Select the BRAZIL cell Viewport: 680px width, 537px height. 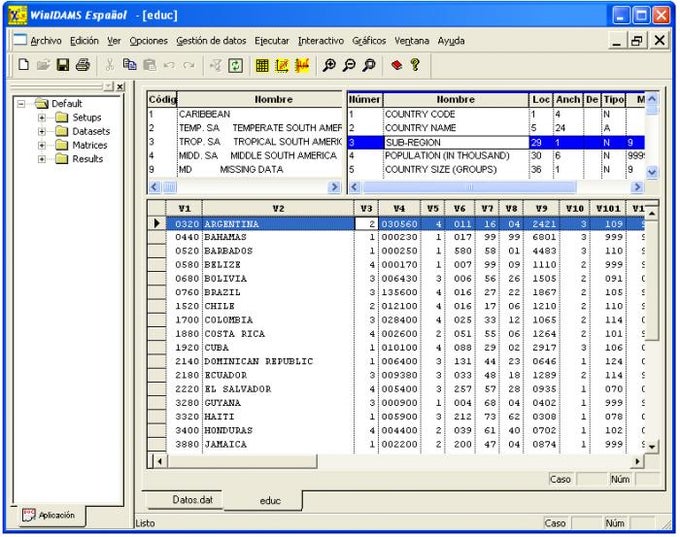point(278,292)
